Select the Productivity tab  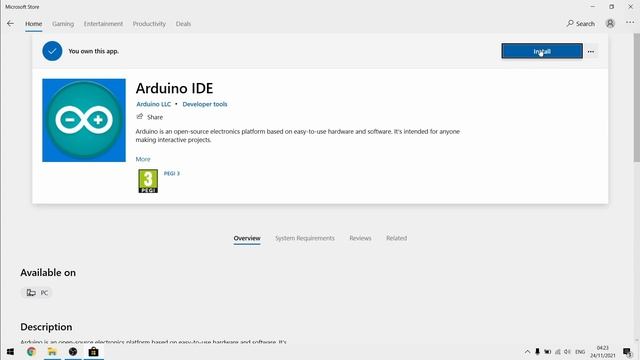pyautogui.click(x=149, y=24)
